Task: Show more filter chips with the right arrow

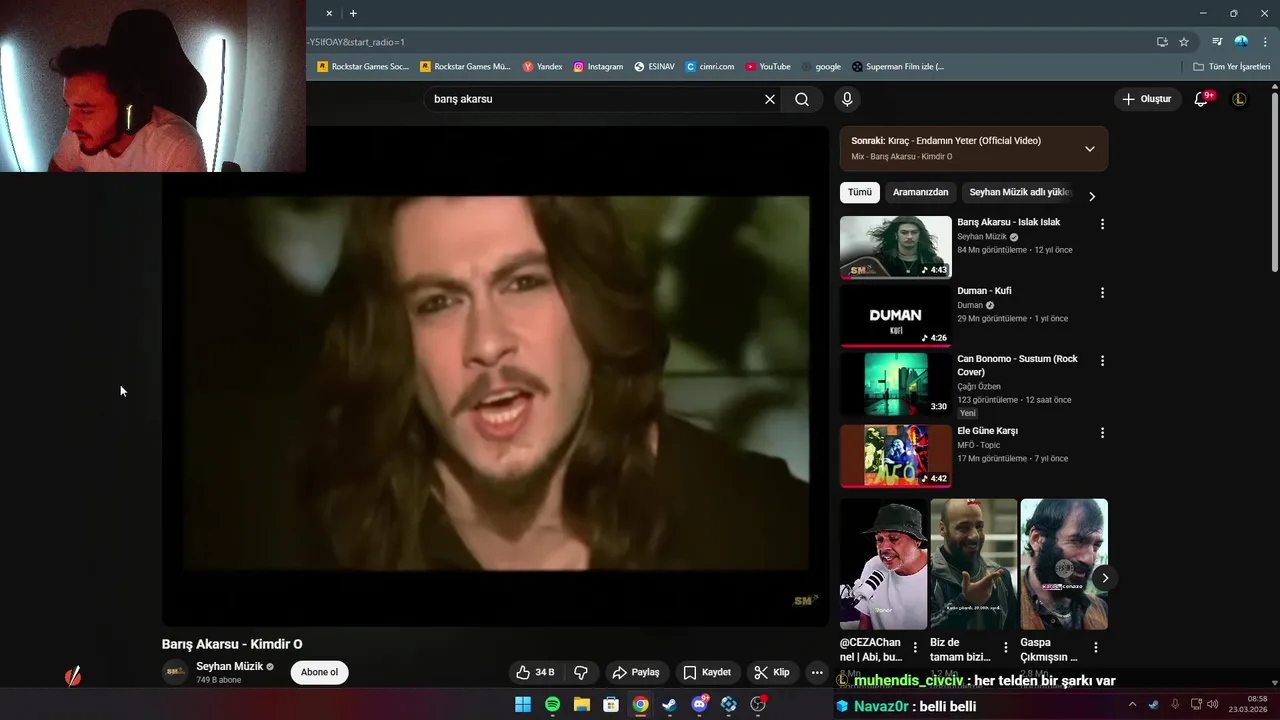Action: coord(1092,196)
